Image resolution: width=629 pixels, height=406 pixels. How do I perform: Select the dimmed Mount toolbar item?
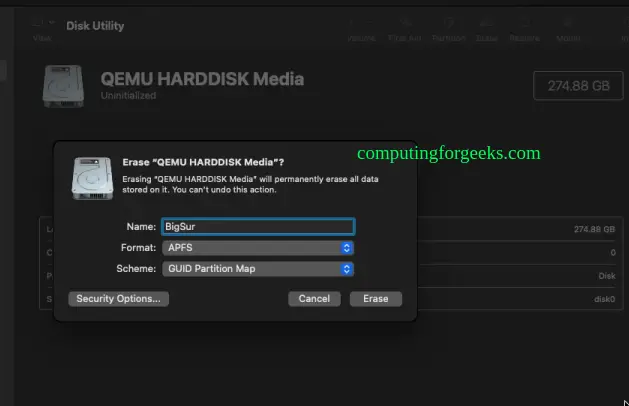(568, 31)
